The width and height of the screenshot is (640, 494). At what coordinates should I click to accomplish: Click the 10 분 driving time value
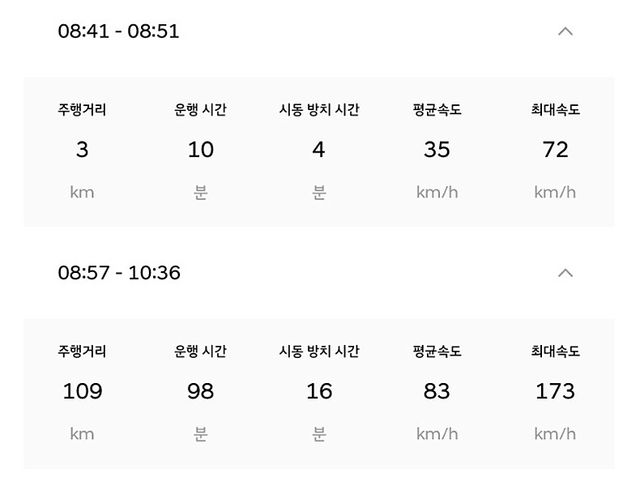point(200,150)
